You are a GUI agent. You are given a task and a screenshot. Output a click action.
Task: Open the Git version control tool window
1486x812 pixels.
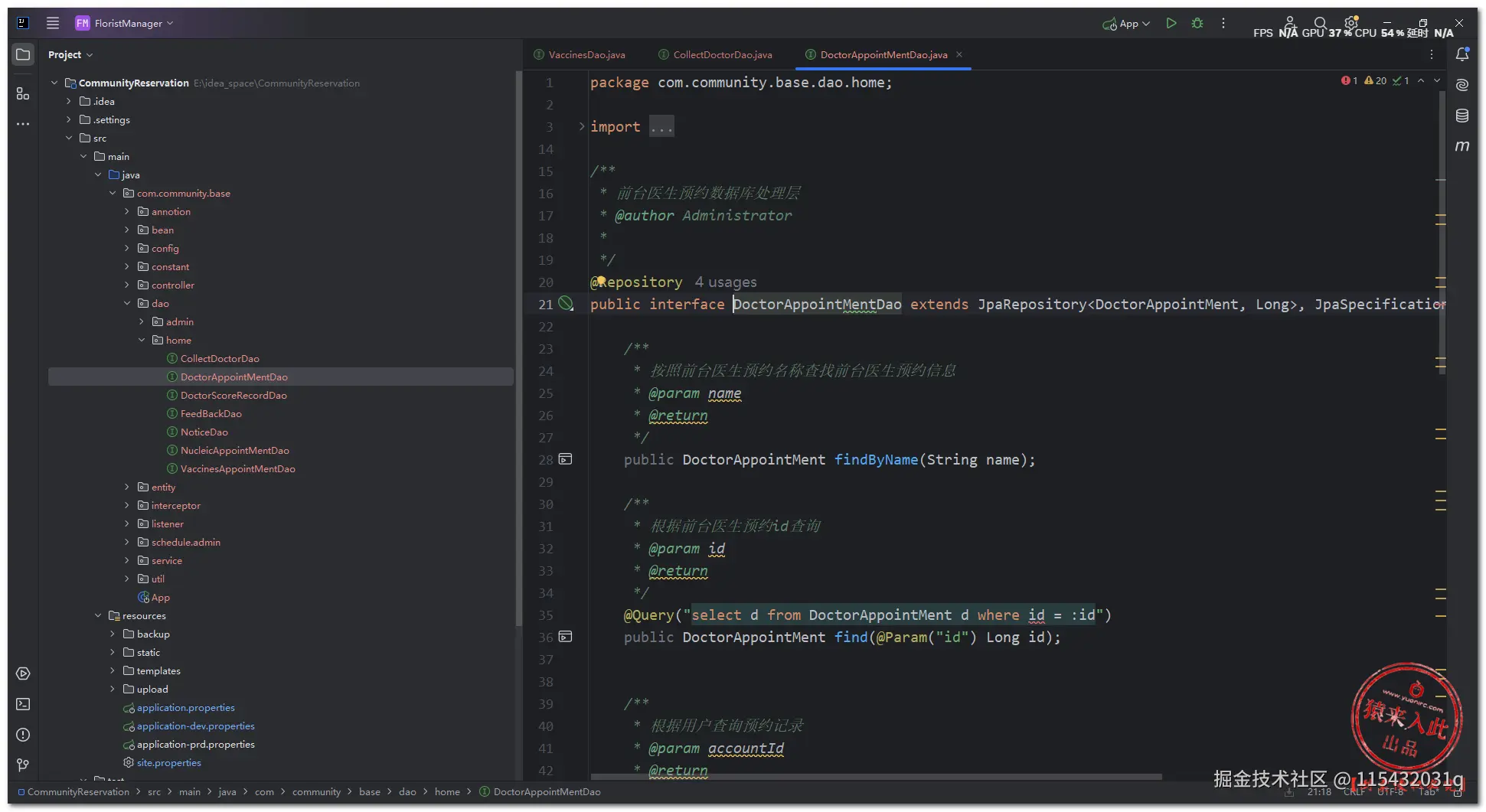pos(23,765)
